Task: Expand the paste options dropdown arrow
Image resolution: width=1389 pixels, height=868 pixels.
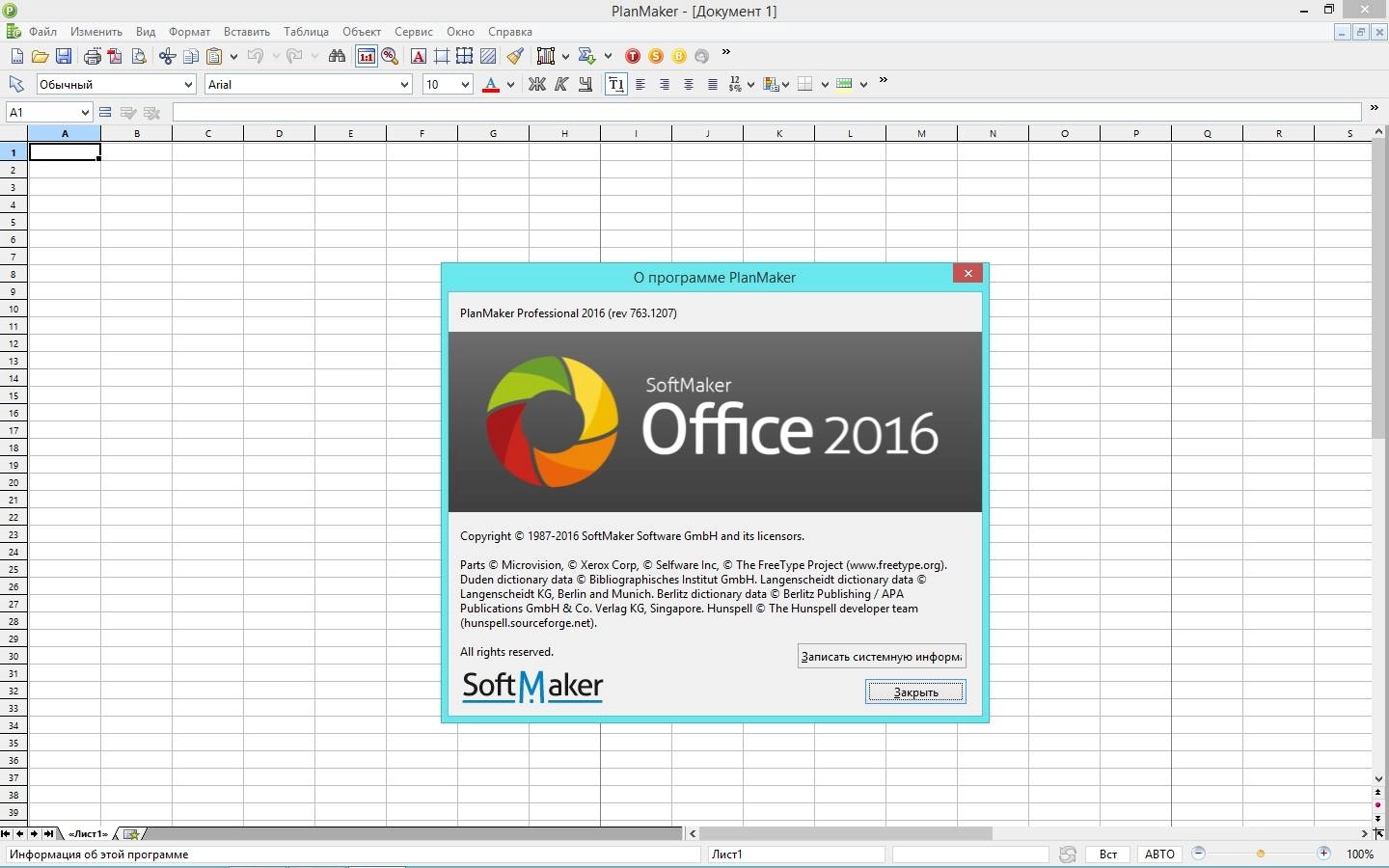Action: click(x=233, y=56)
